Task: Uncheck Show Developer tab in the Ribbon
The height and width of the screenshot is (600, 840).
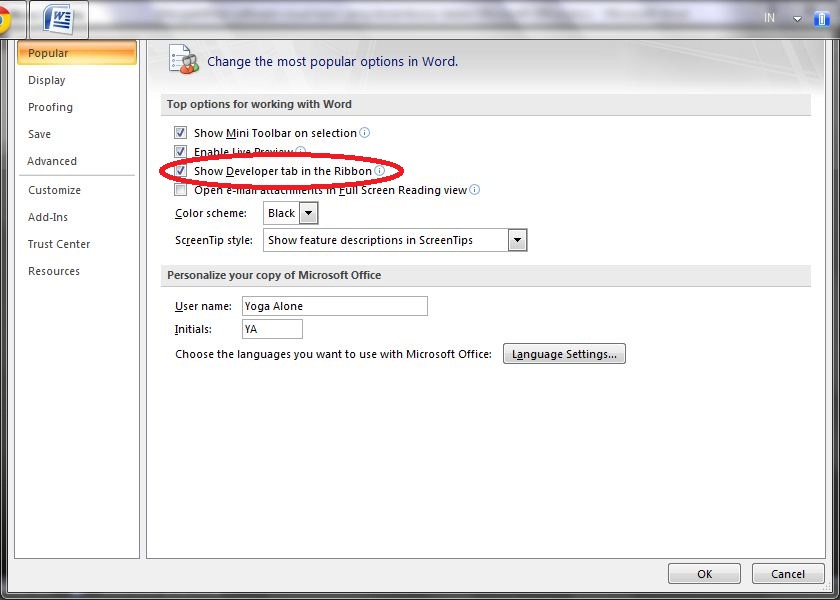Action: [x=181, y=171]
